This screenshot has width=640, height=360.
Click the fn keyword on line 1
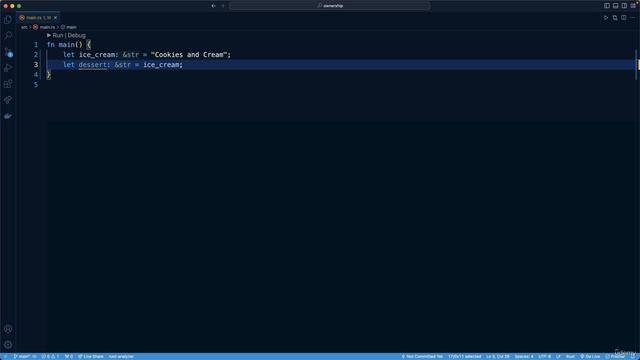(51, 44)
